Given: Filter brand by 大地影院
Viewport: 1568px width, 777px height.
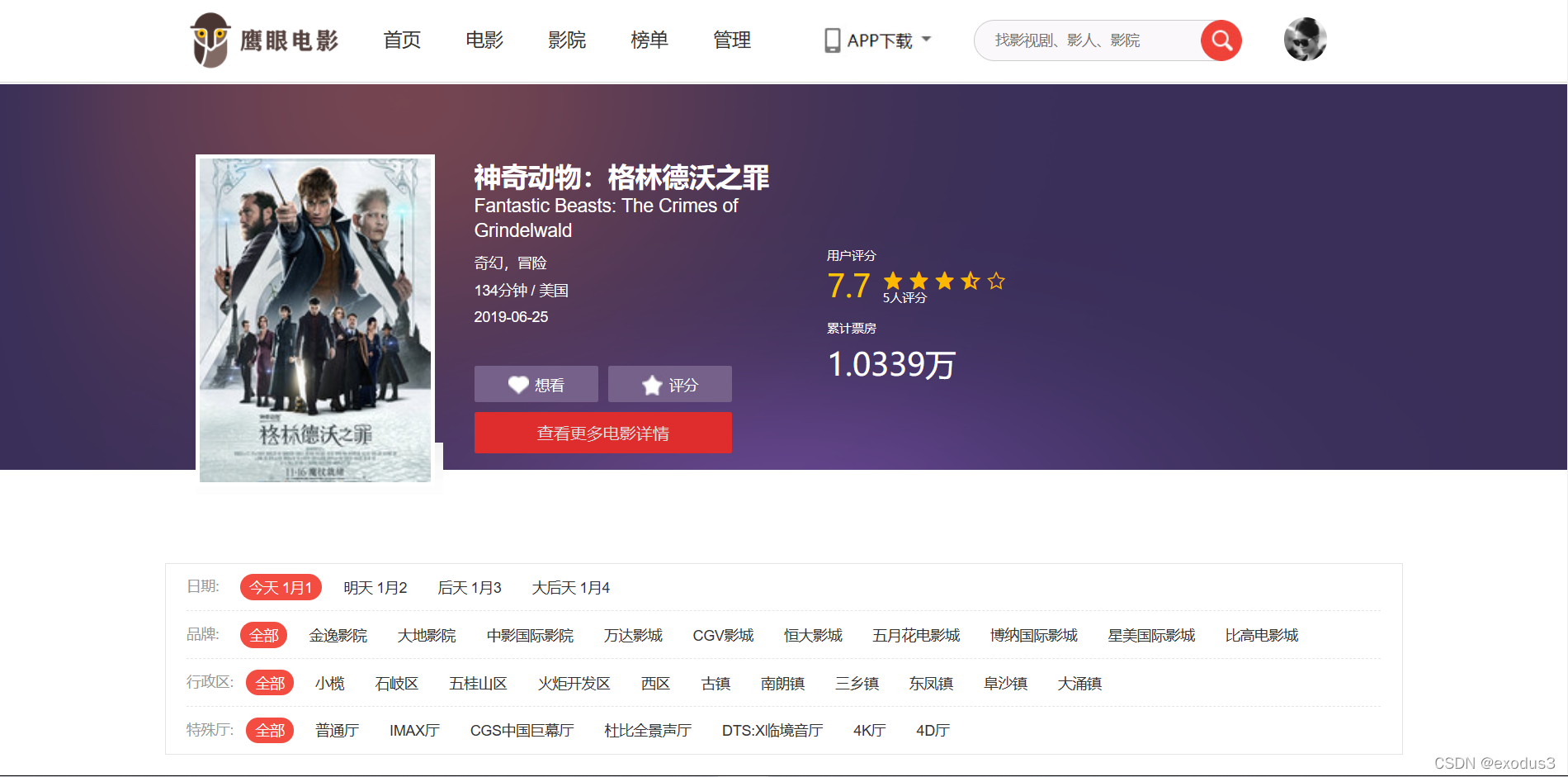Looking at the screenshot, I should click(x=427, y=635).
